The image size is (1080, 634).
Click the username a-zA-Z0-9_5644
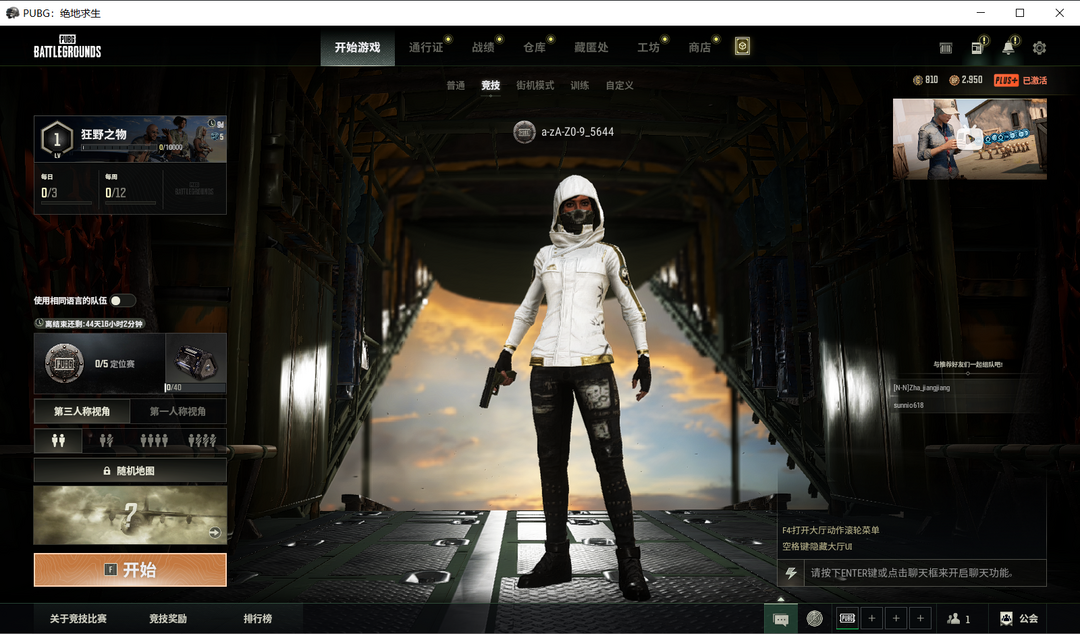tap(577, 132)
